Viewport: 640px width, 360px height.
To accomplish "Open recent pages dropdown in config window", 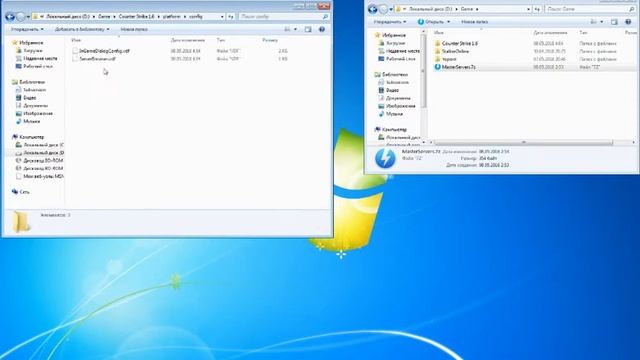I will pos(28,17).
